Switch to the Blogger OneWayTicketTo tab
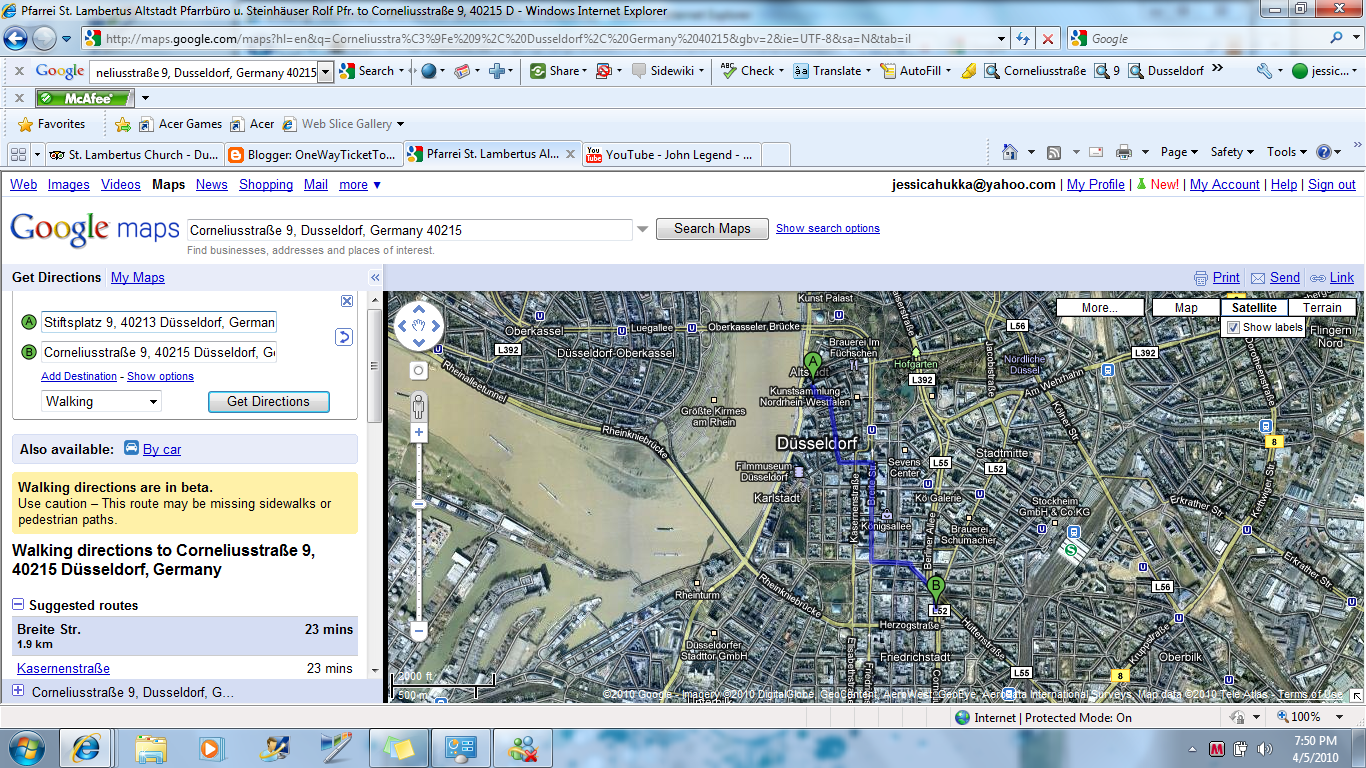 point(311,154)
